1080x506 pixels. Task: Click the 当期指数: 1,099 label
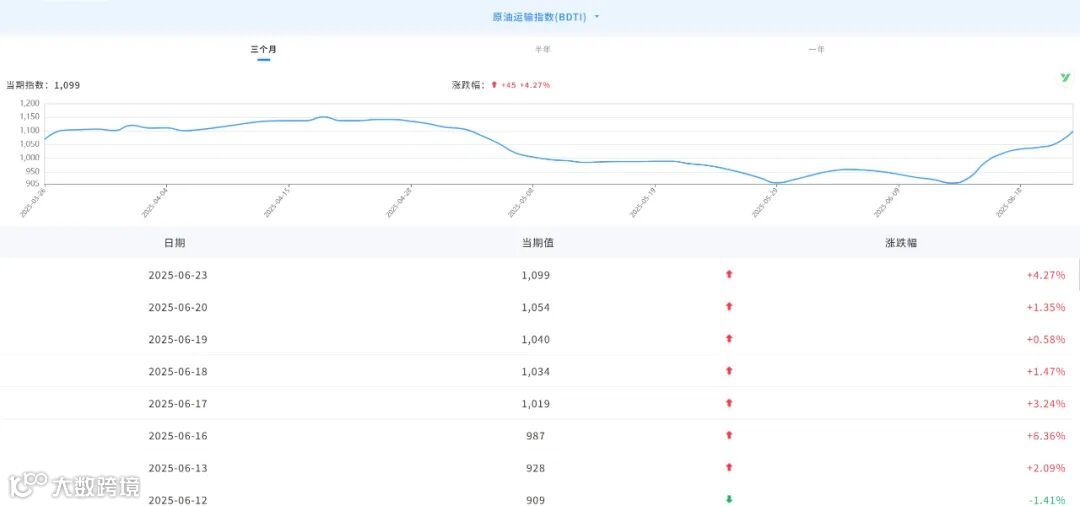[43, 85]
